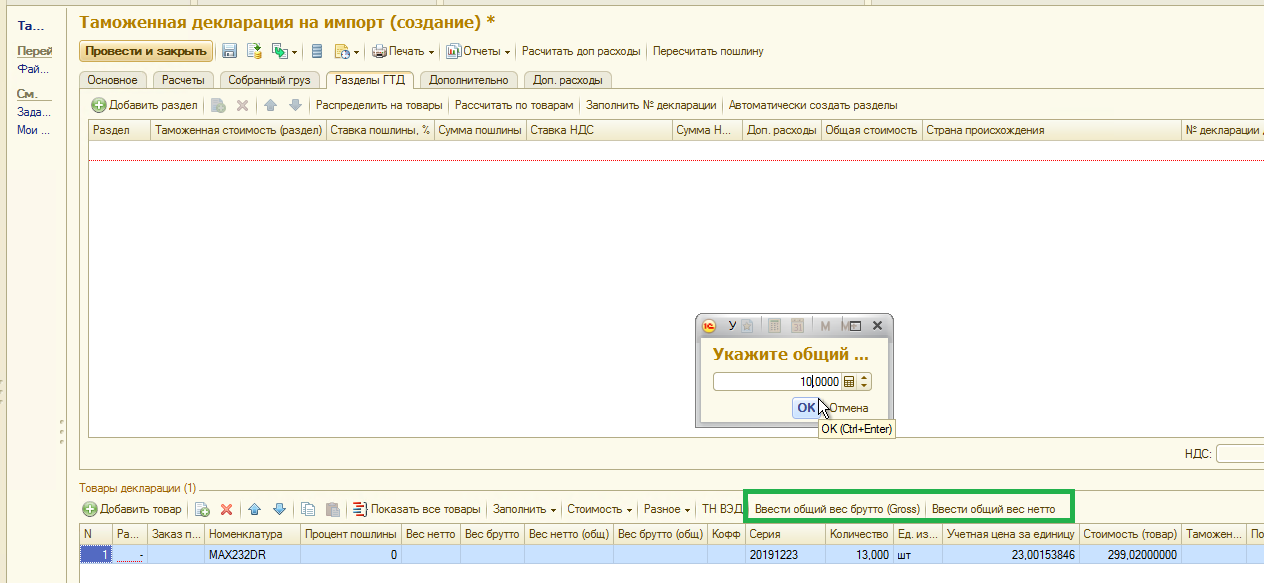Click the green plus Добавить раздел icon

coord(98,105)
